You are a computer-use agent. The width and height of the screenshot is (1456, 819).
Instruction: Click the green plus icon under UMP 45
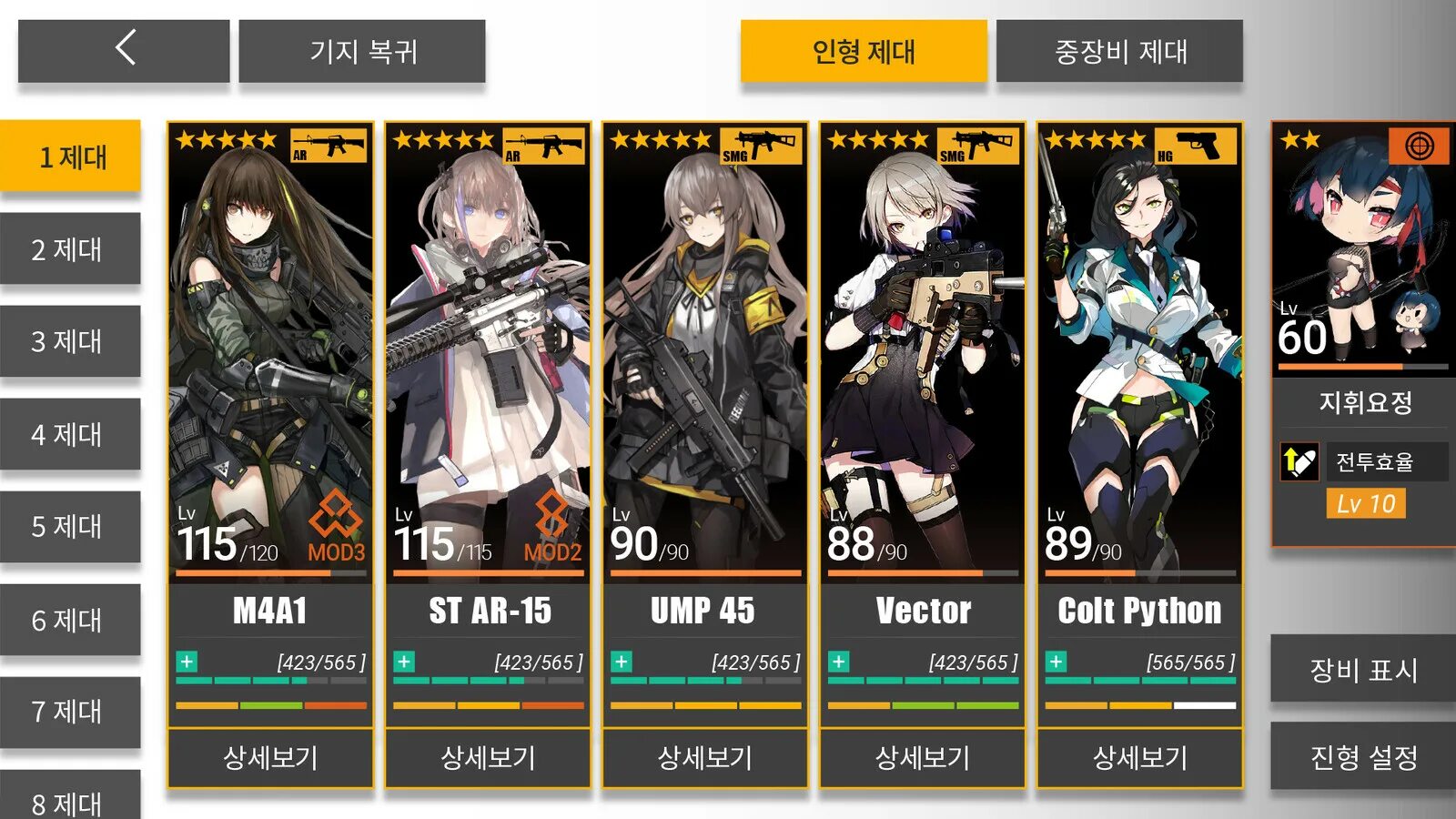coord(622,662)
